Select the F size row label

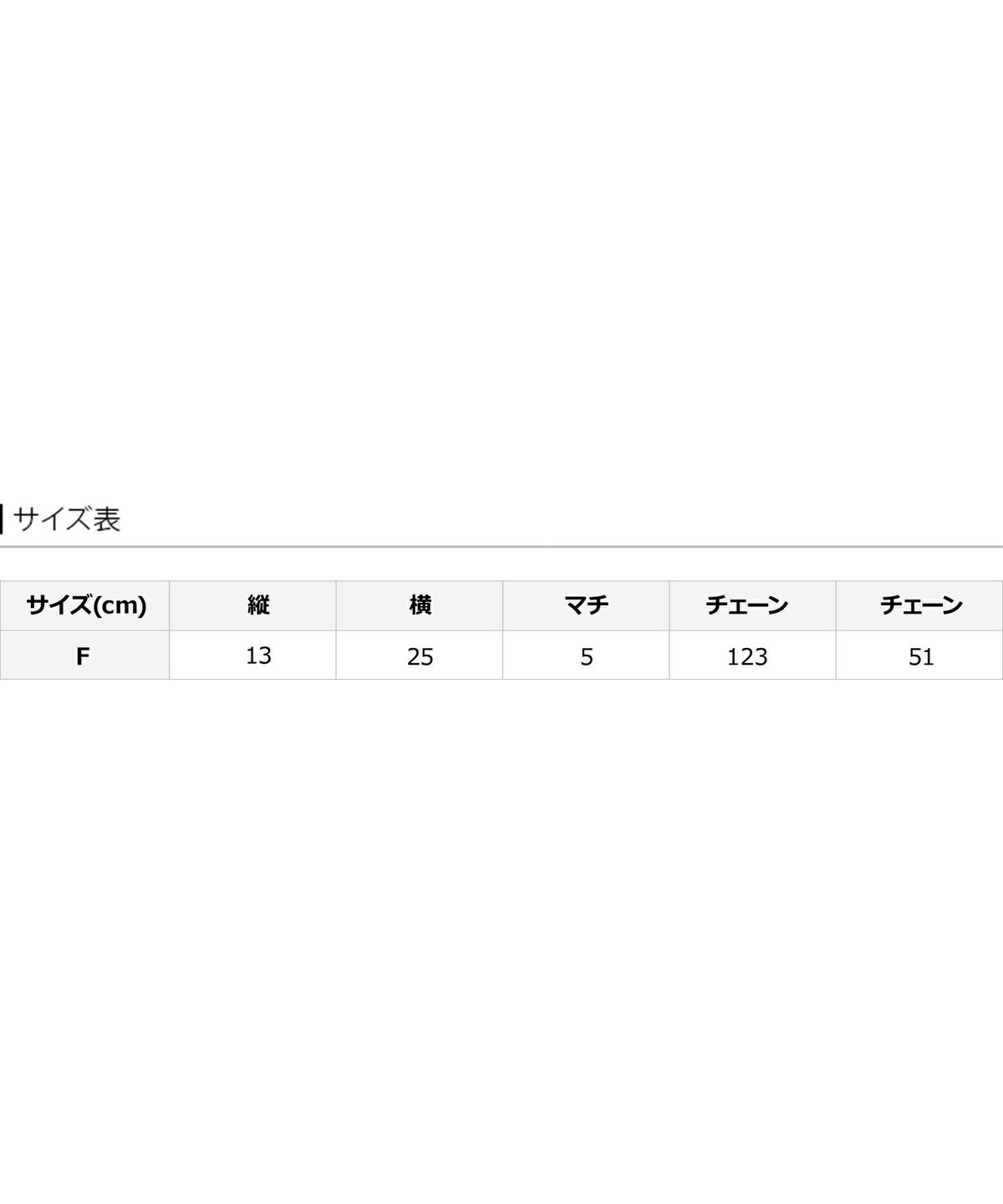click(83, 656)
